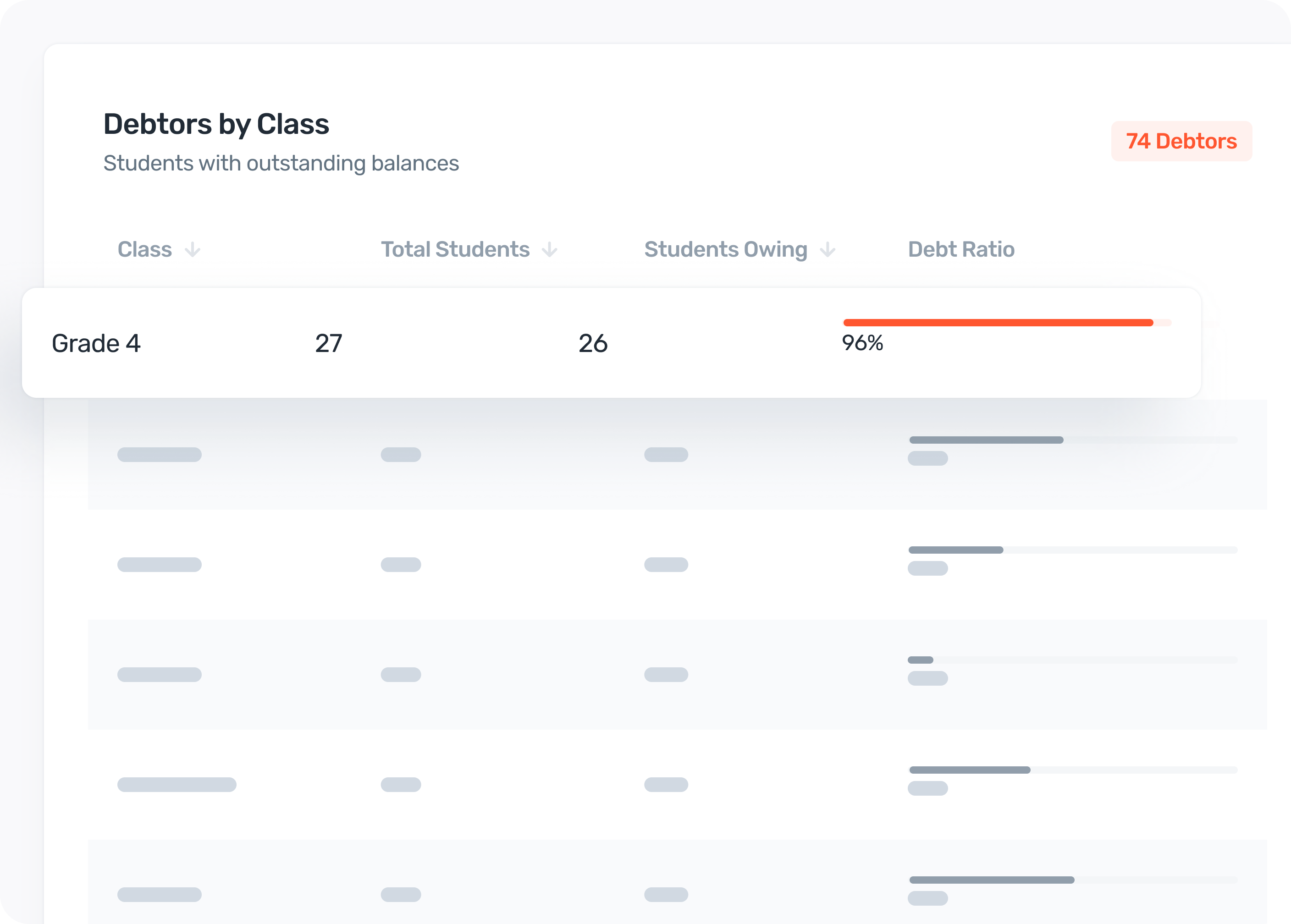Sort table by Class column header
The image size is (1291, 924).
point(144,250)
